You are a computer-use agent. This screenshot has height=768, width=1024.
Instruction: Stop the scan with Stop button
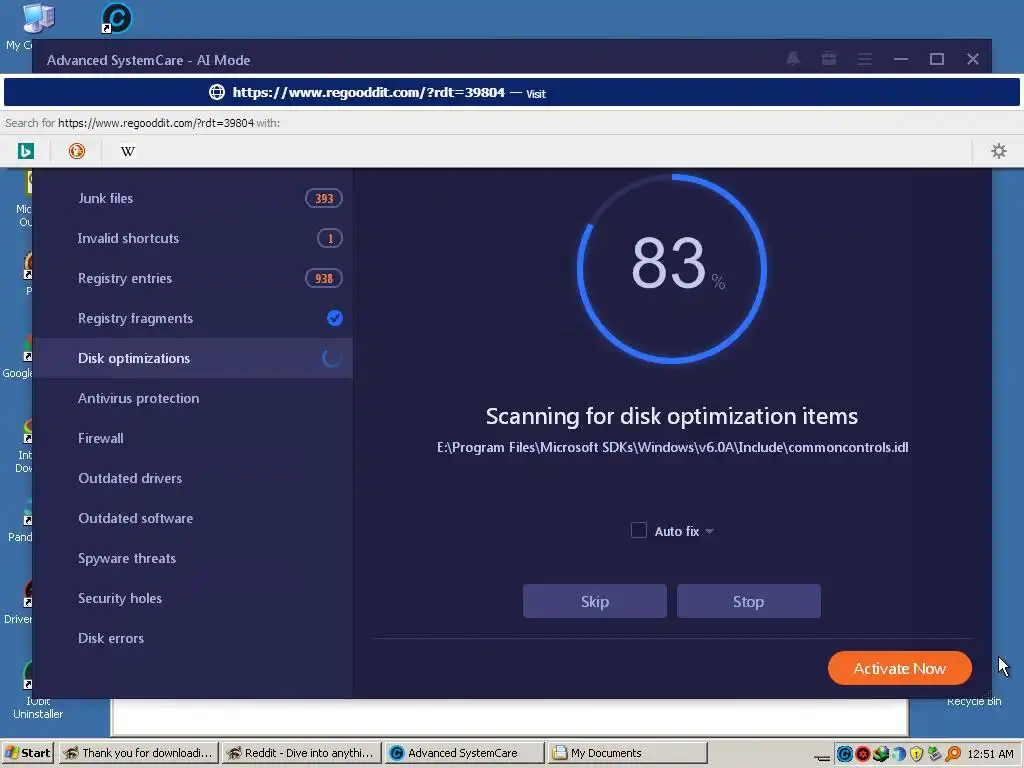[748, 601]
